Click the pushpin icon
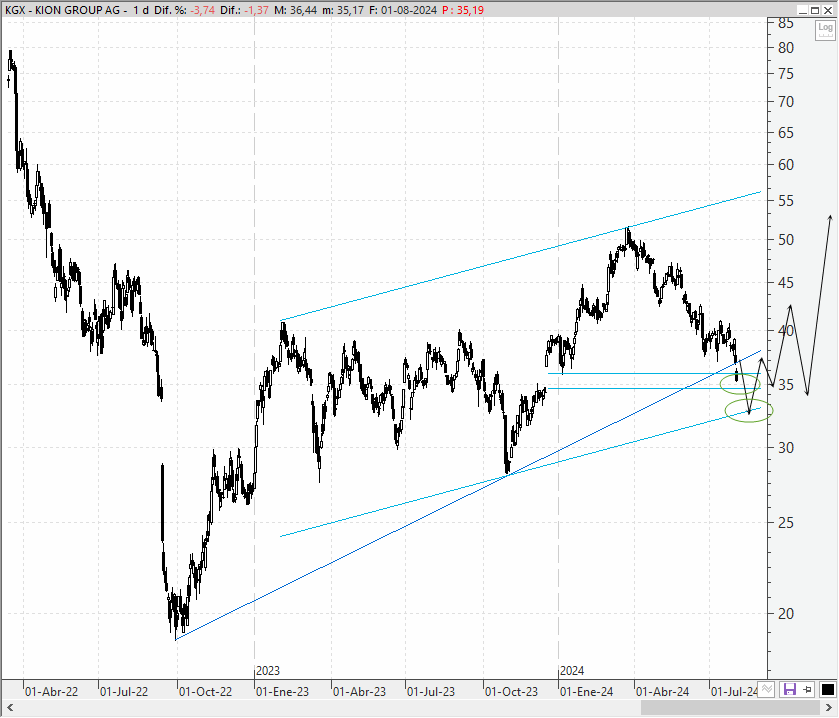The height and width of the screenshot is (718, 839). [808, 690]
